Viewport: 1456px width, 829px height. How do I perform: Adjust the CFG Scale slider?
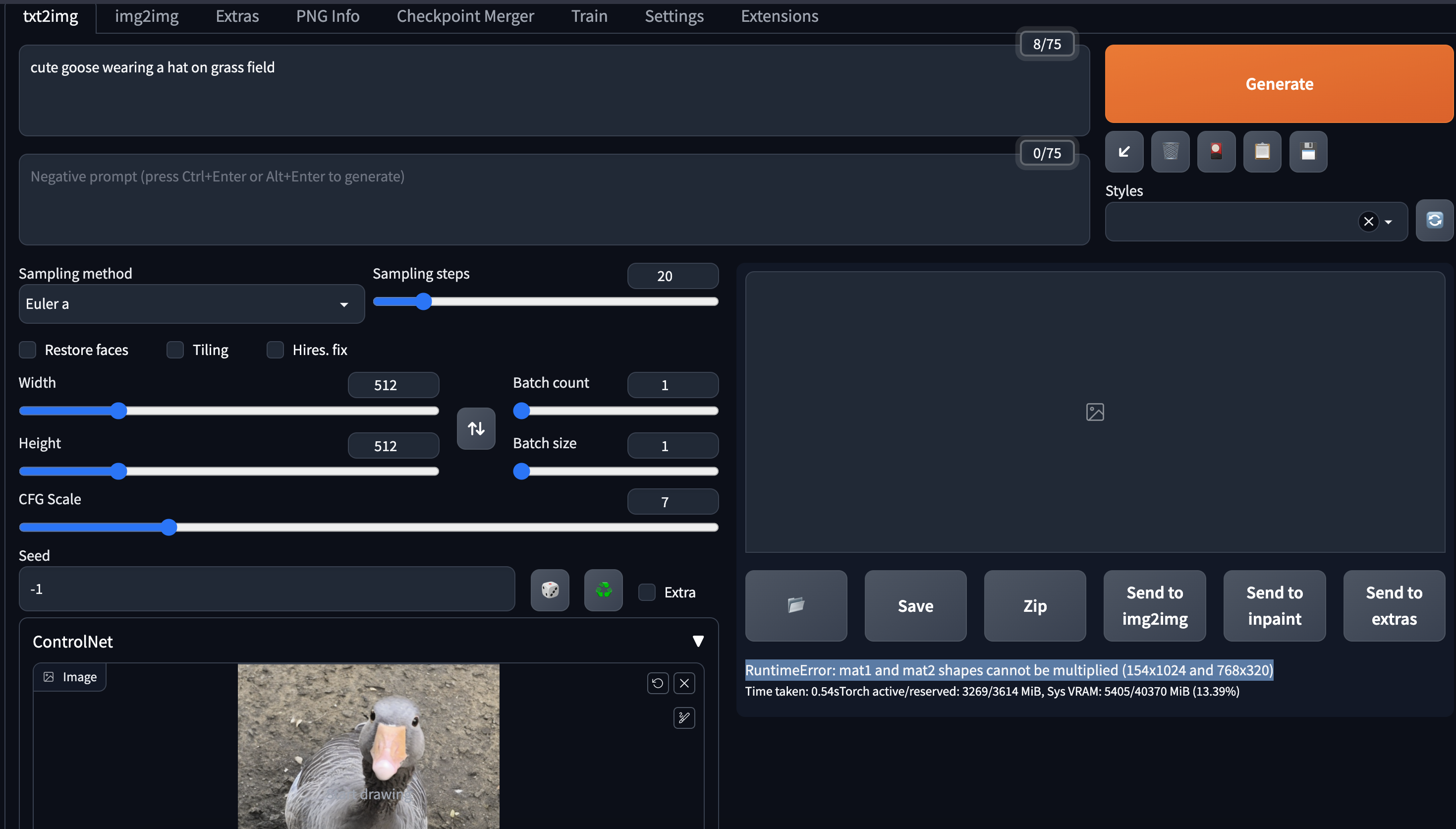click(369, 527)
